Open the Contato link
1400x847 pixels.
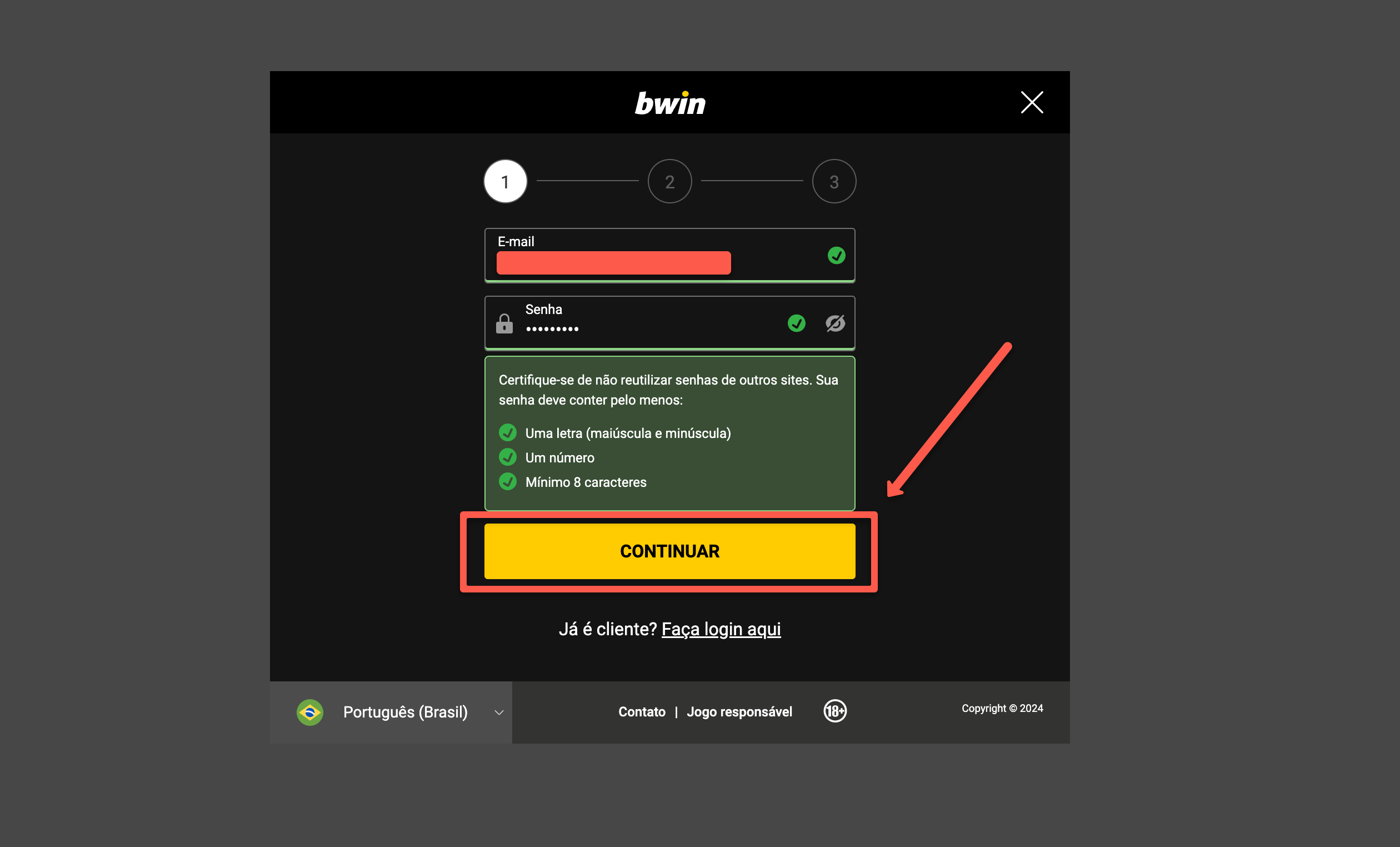coord(642,712)
